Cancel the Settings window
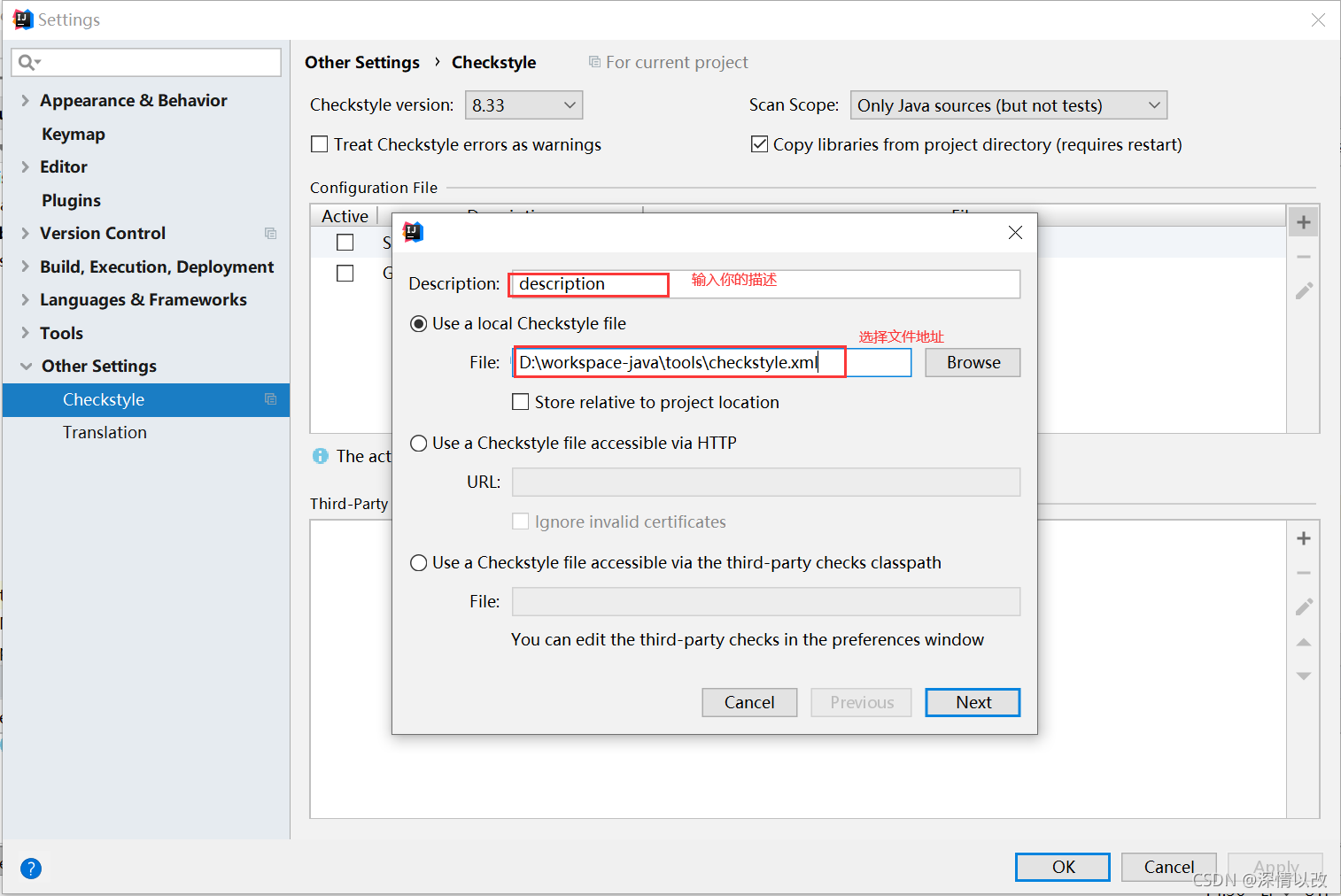Screen dimensions: 1341x896 pos(1168,867)
